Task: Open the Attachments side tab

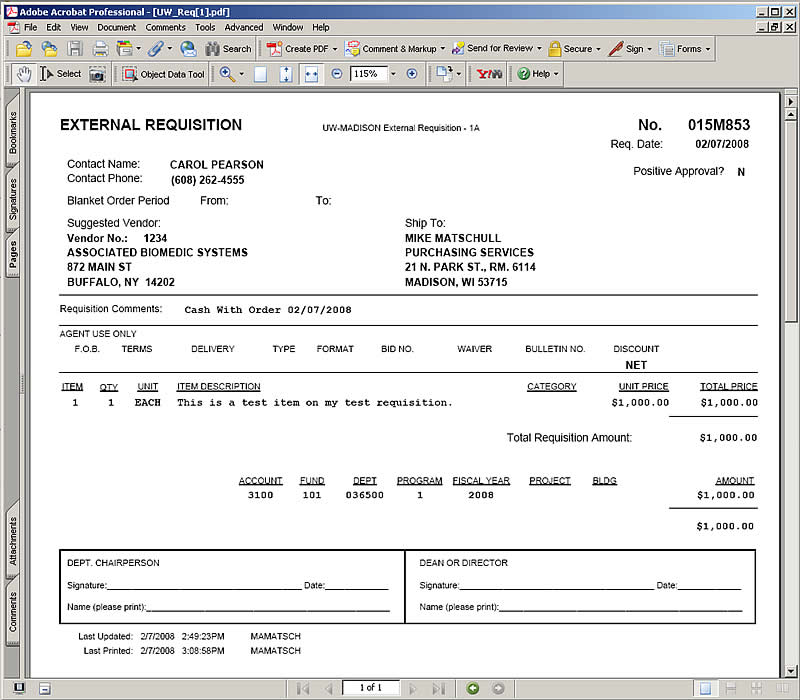Action: (13, 541)
